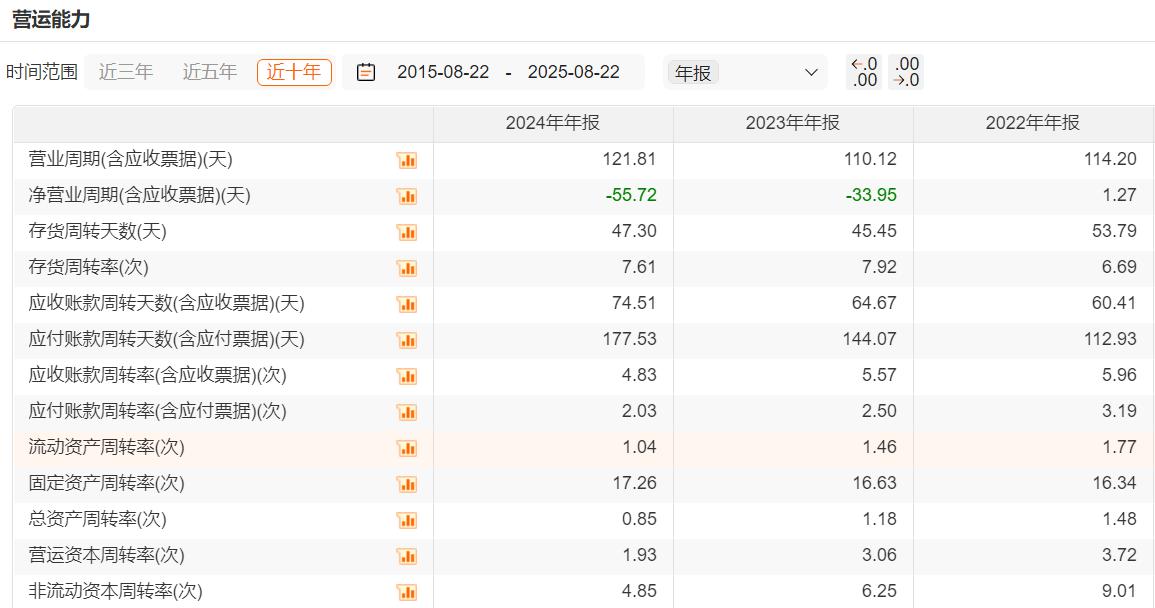Image resolution: width=1155 pixels, height=608 pixels.
Task: Select 固定资产周转率(次) row label
Action: 106,483
